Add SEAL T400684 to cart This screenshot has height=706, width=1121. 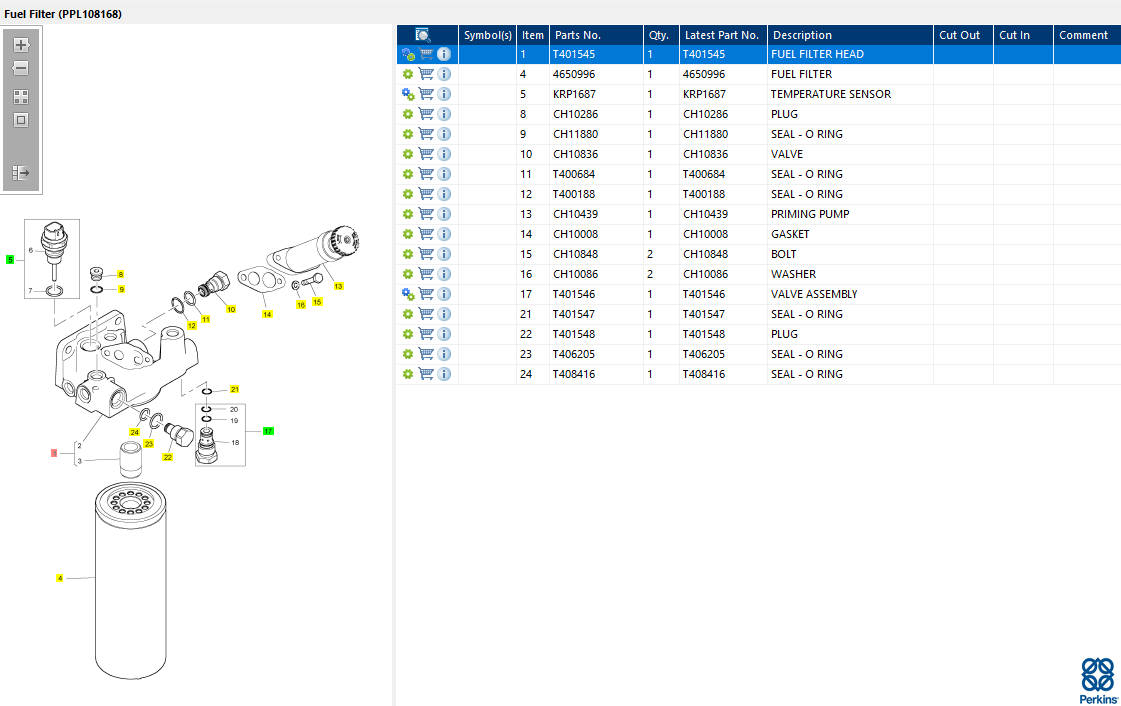(x=426, y=174)
